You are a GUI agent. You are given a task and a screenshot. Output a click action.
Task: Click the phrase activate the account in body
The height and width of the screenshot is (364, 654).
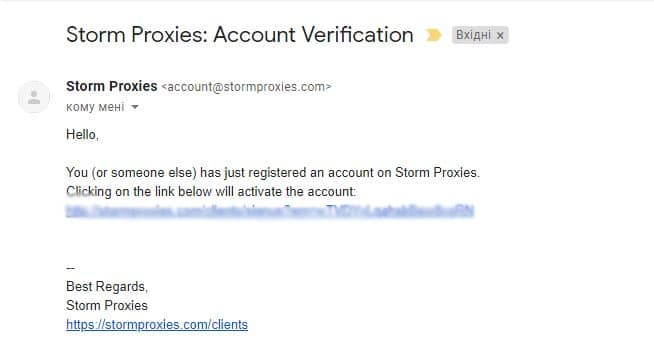[x=320, y=192]
